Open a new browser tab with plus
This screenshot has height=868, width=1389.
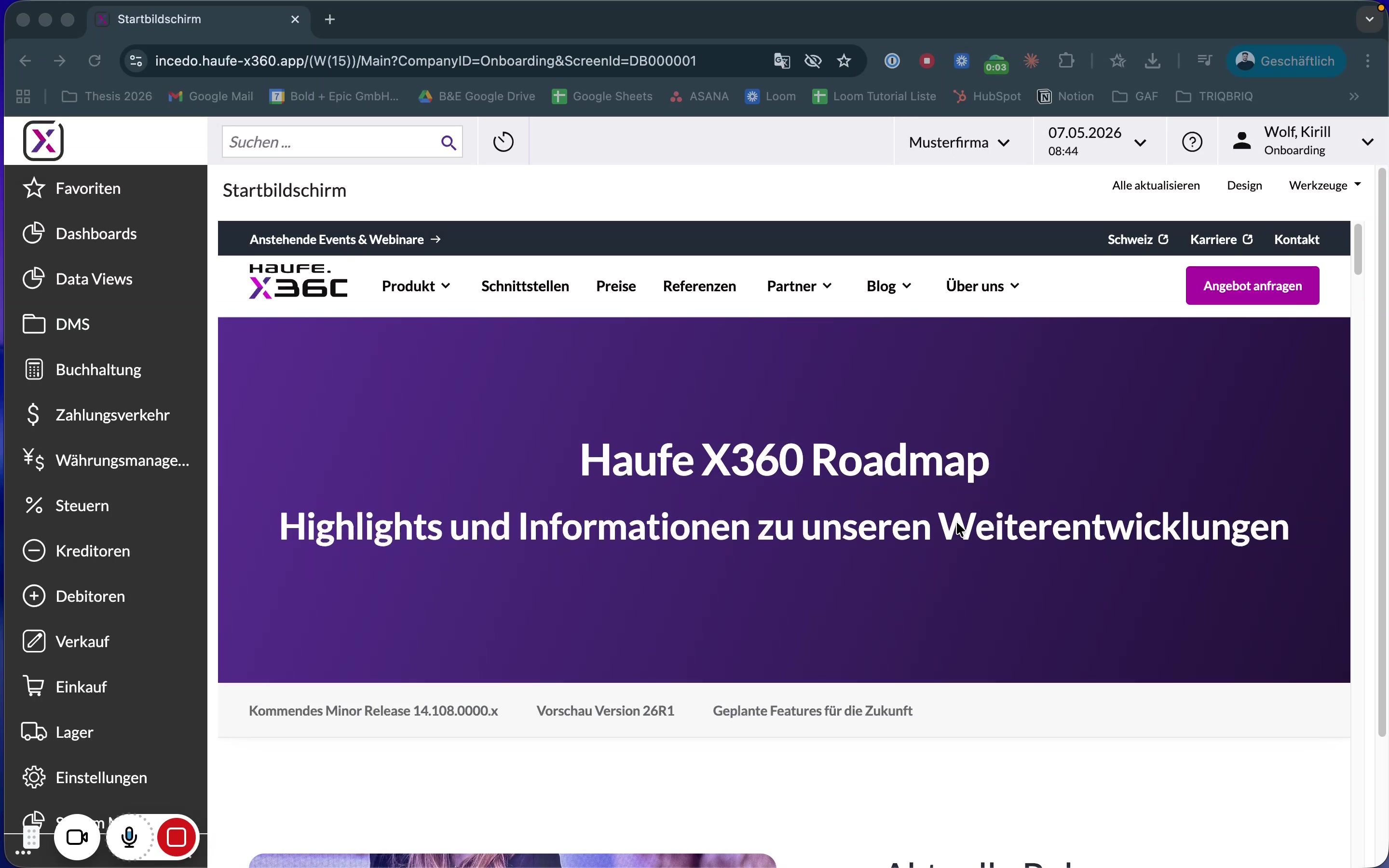(x=330, y=19)
